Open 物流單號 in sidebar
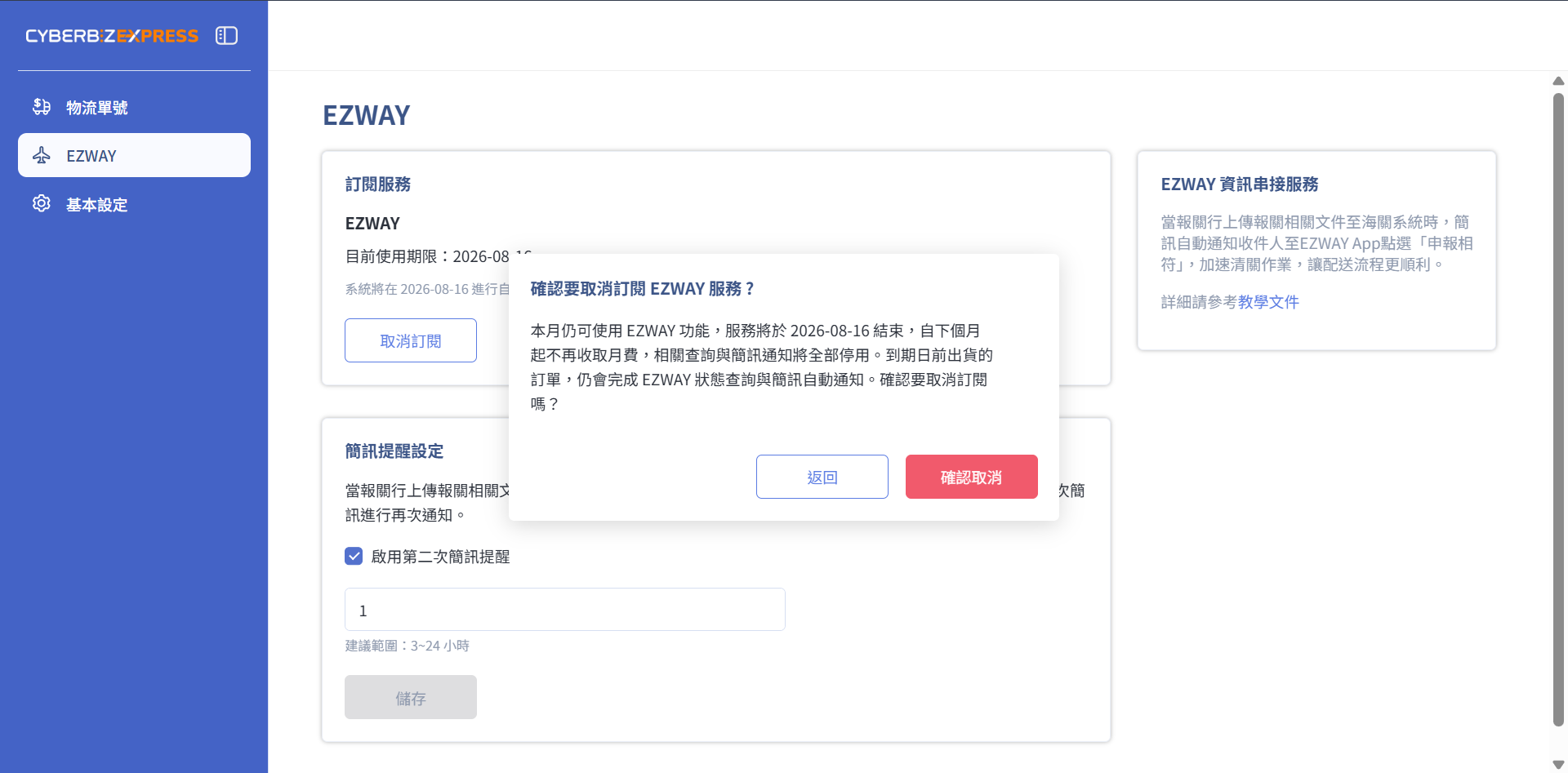Image resolution: width=1568 pixels, height=773 pixels. [x=134, y=107]
